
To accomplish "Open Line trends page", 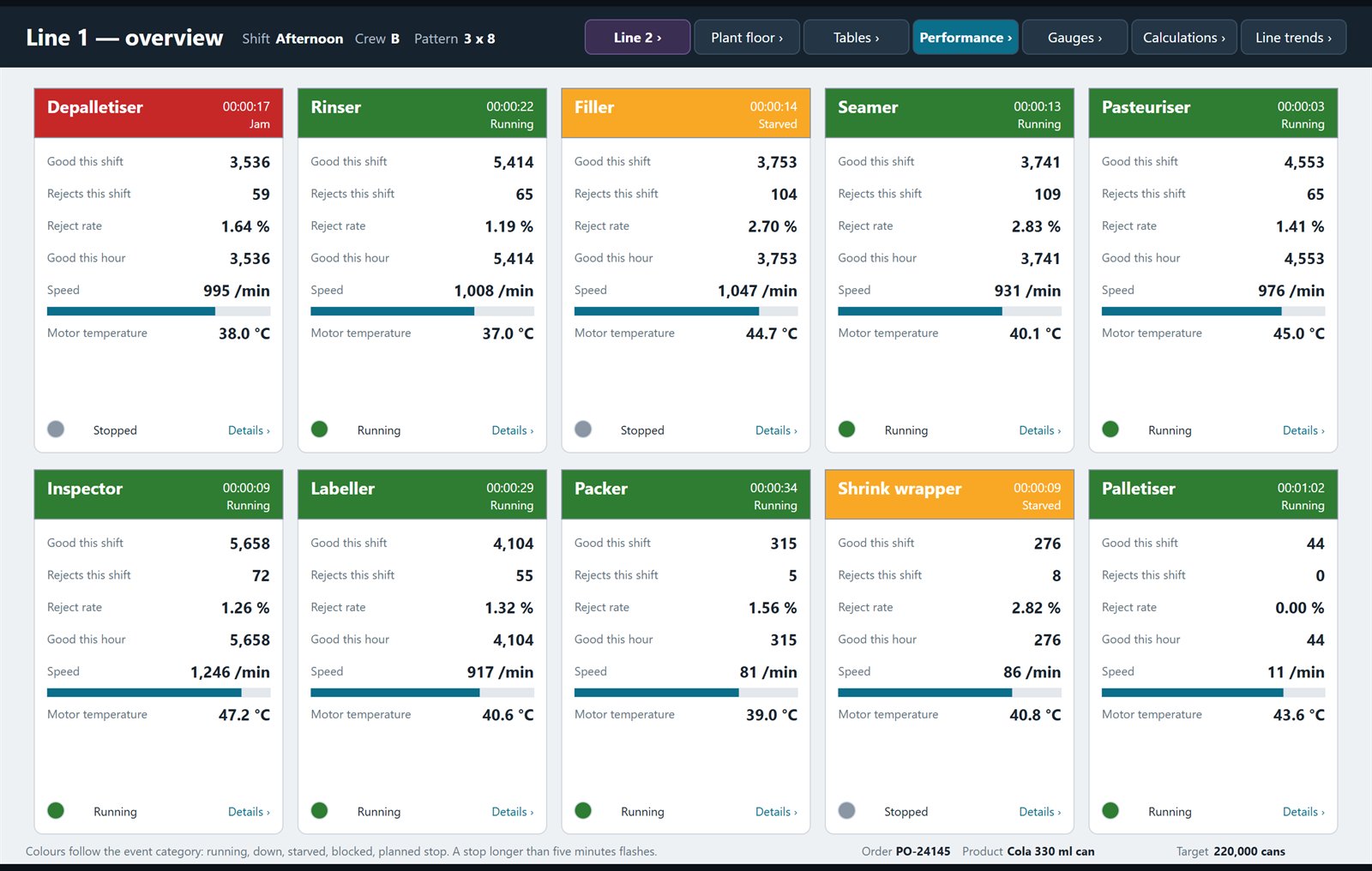I will click(1293, 37).
